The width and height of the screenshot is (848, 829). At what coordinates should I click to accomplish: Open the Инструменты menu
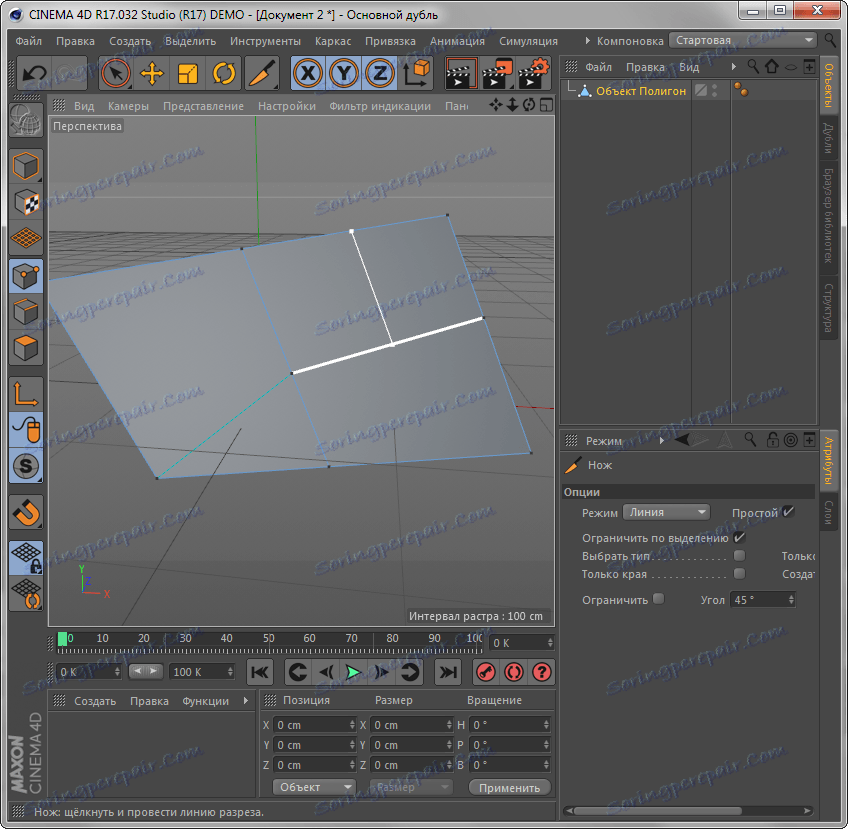click(x=265, y=41)
